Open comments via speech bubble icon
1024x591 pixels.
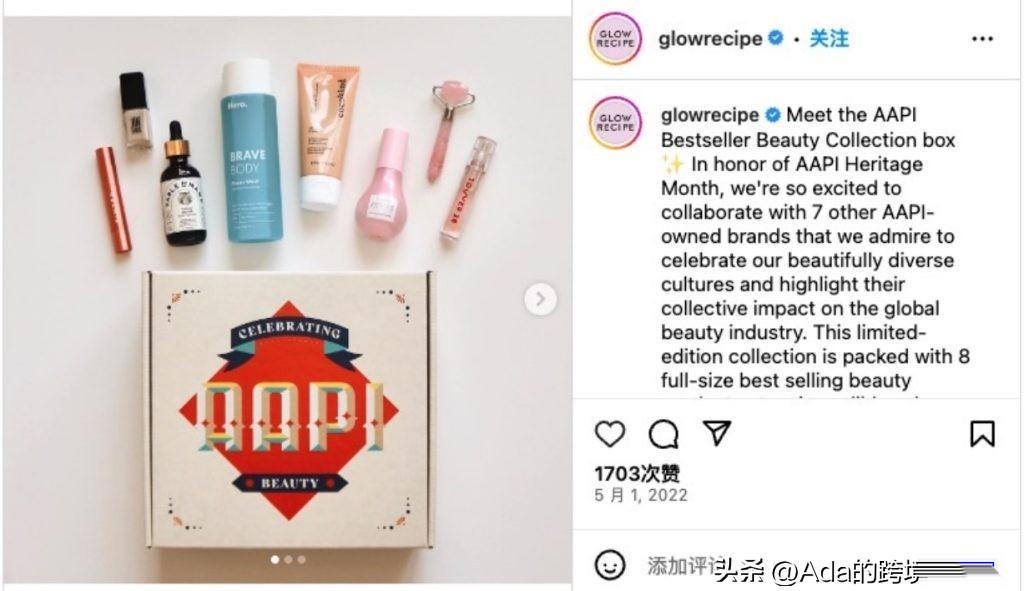(664, 434)
